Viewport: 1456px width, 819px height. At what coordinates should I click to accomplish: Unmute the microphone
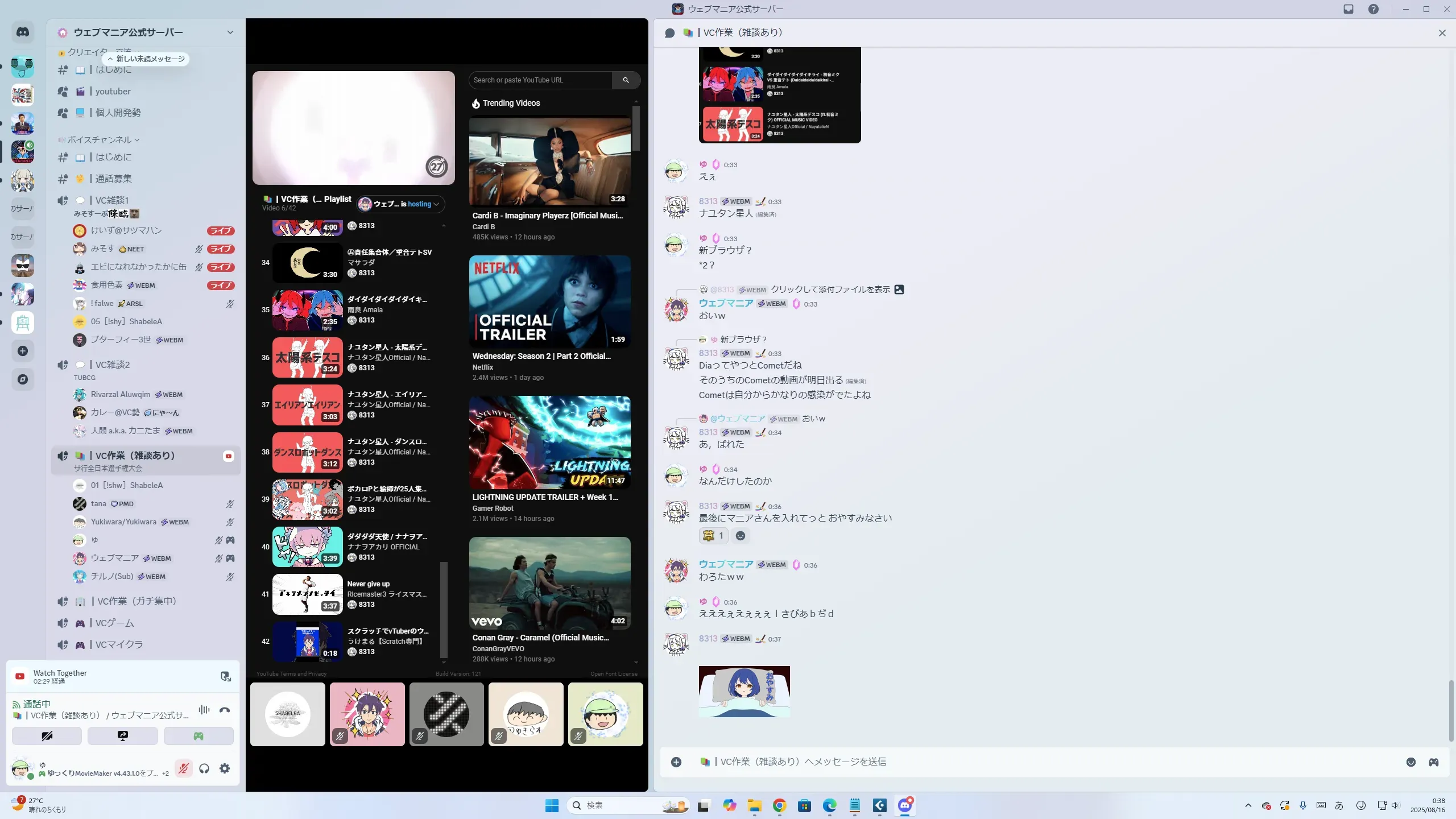pyautogui.click(x=183, y=769)
